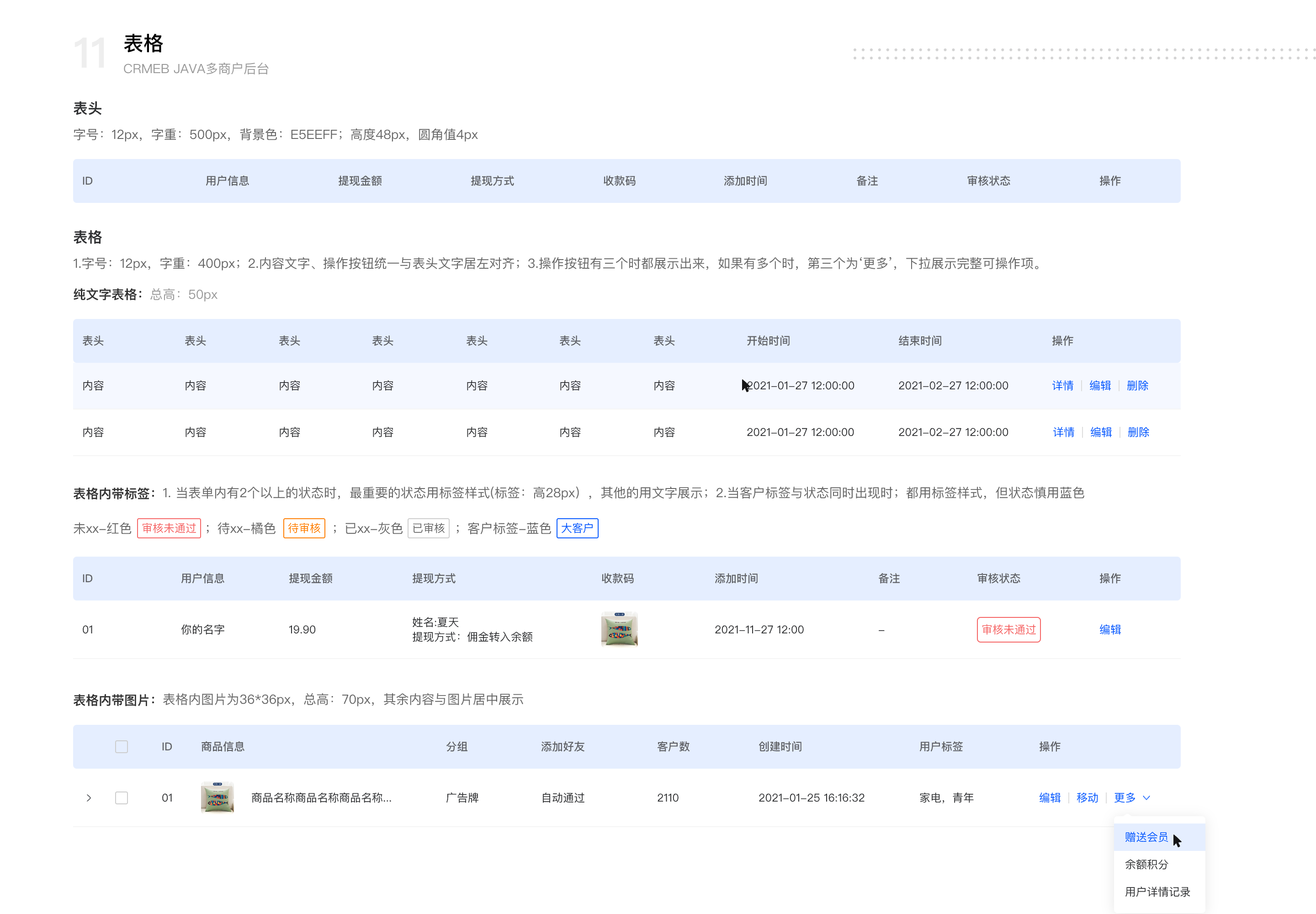Click 详情 link in the first content row

click(x=1063, y=385)
